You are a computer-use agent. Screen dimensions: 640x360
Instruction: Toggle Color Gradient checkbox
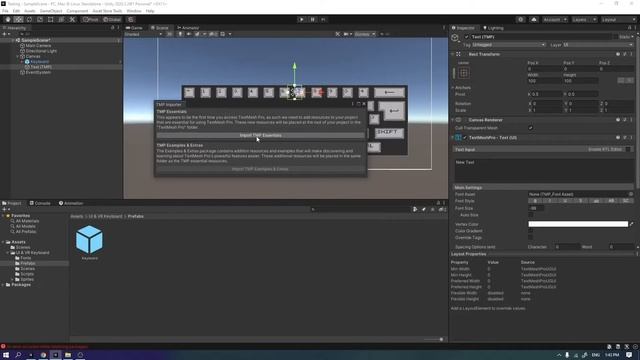pyautogui.click(x=531, y=231)
